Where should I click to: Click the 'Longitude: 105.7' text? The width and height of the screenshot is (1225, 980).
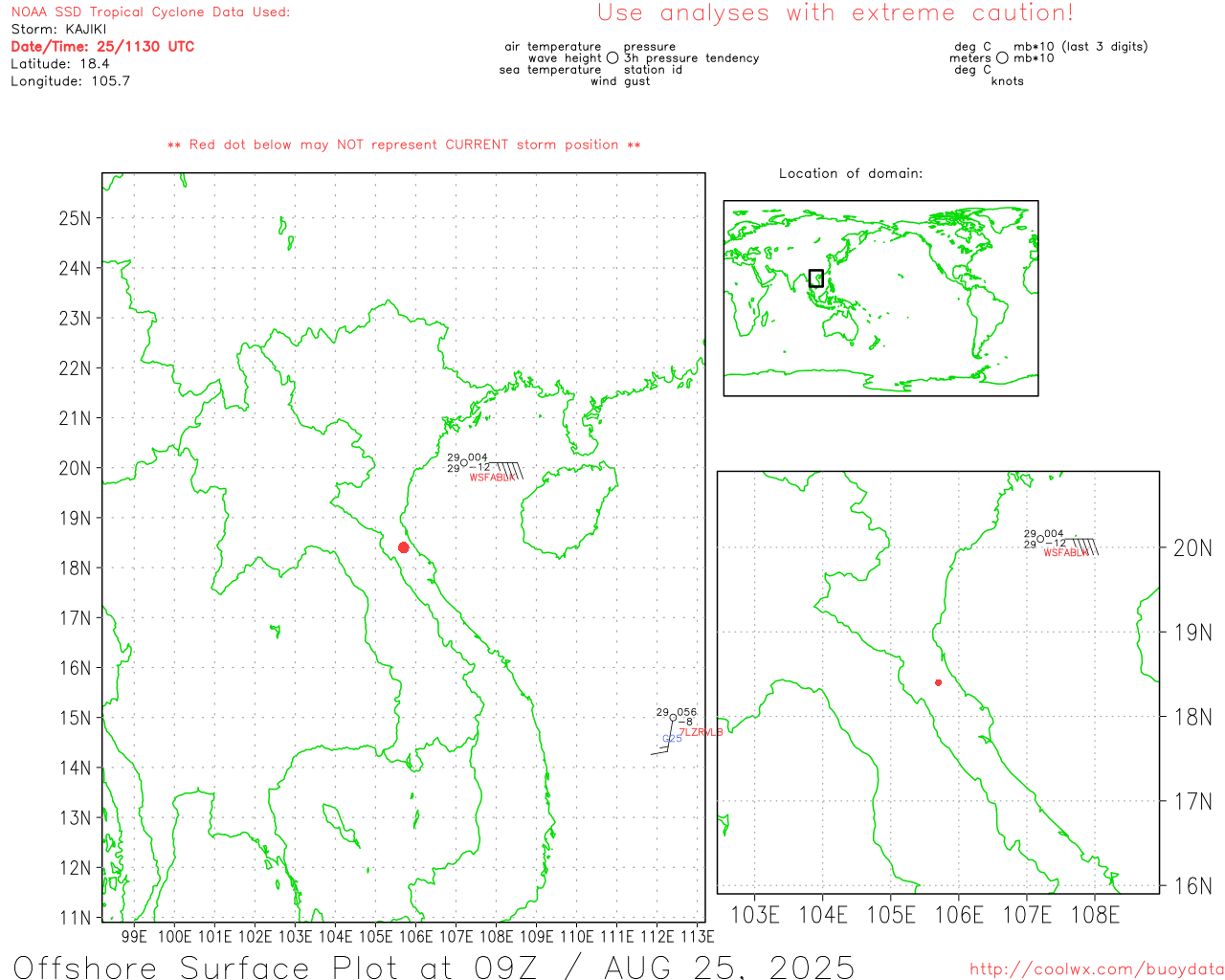[70, 81]
